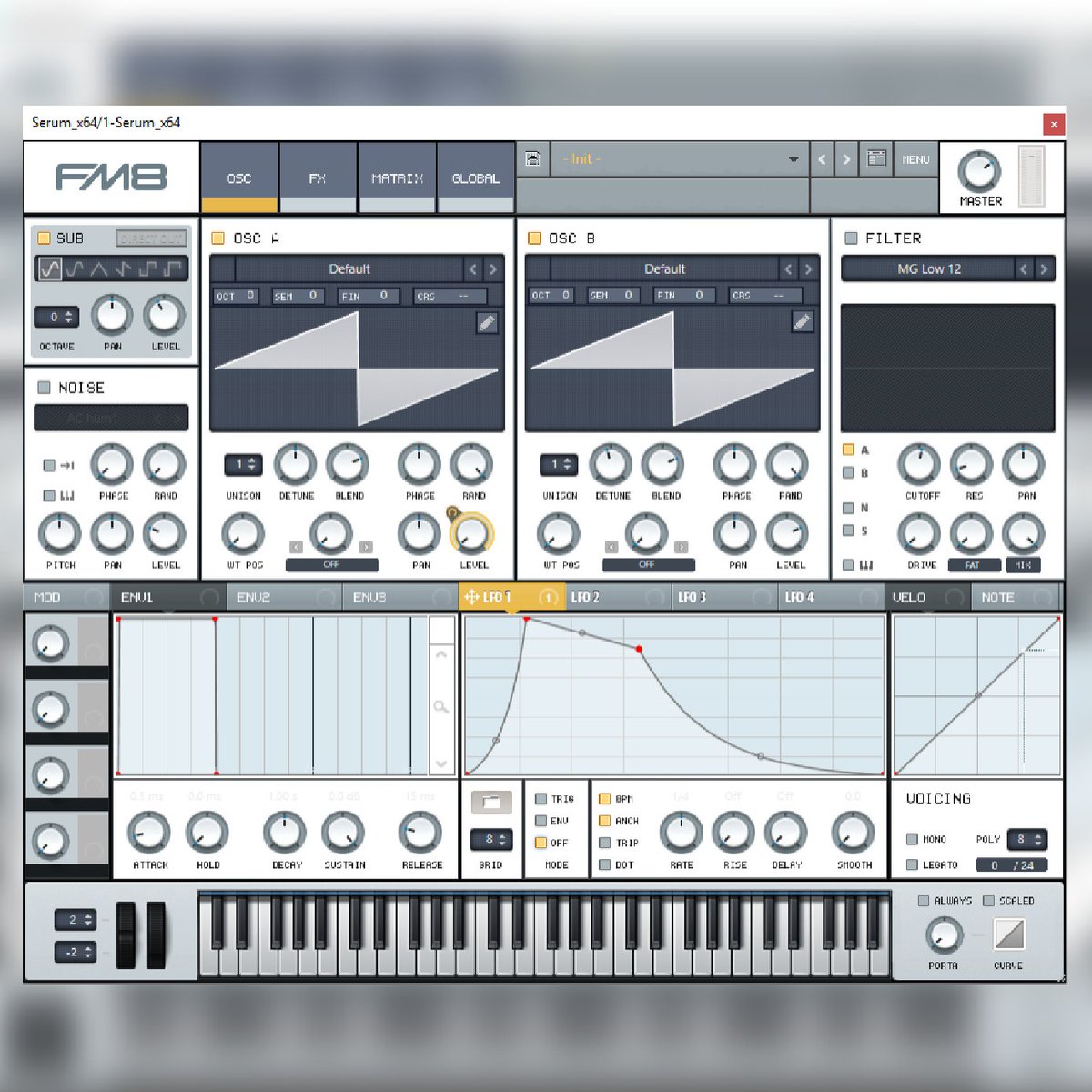Click the LFO RATE knob
This screenshot has height=1092, width=1092.
[x=681, y=832]
